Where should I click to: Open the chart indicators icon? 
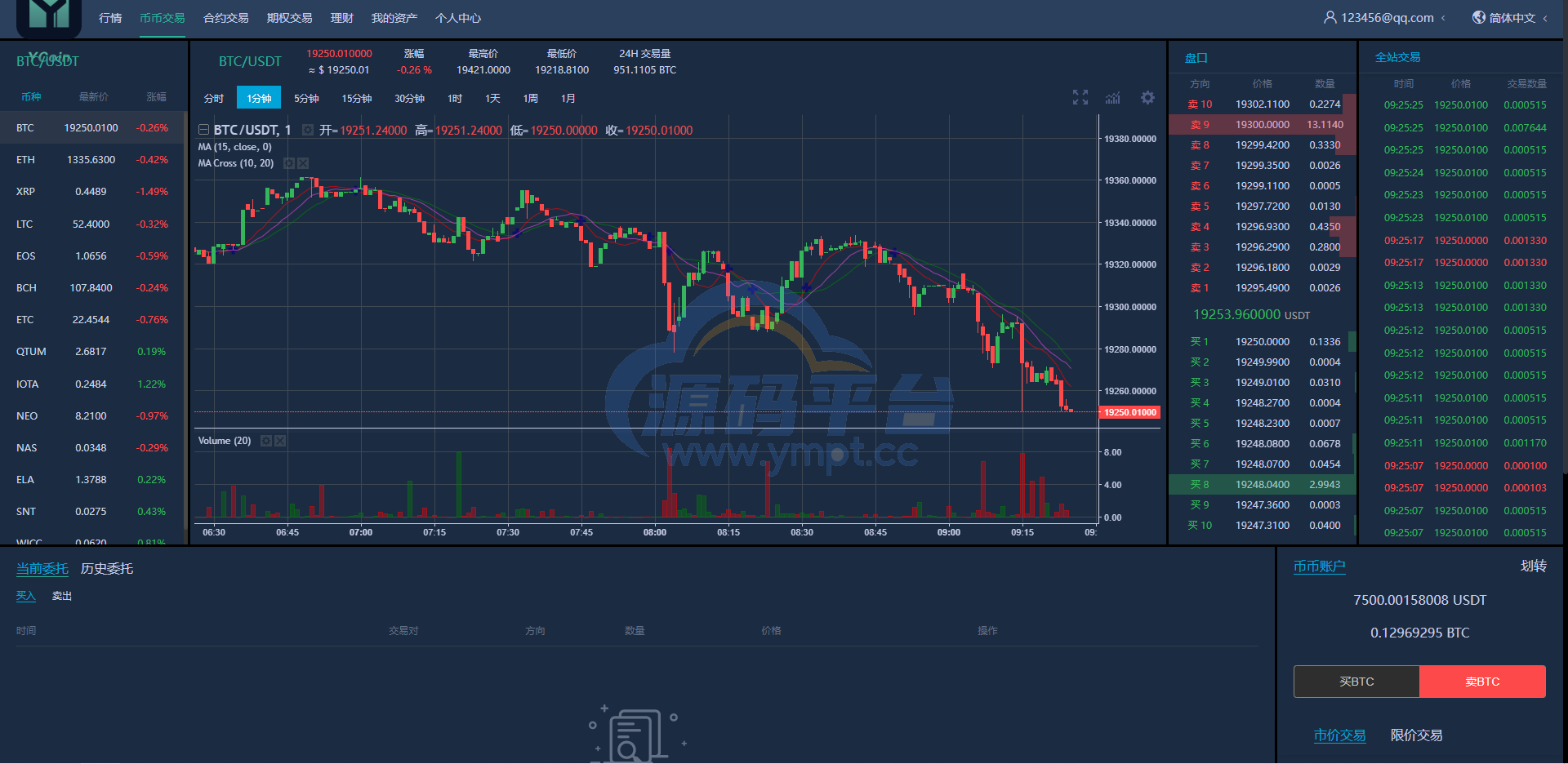1113,98
